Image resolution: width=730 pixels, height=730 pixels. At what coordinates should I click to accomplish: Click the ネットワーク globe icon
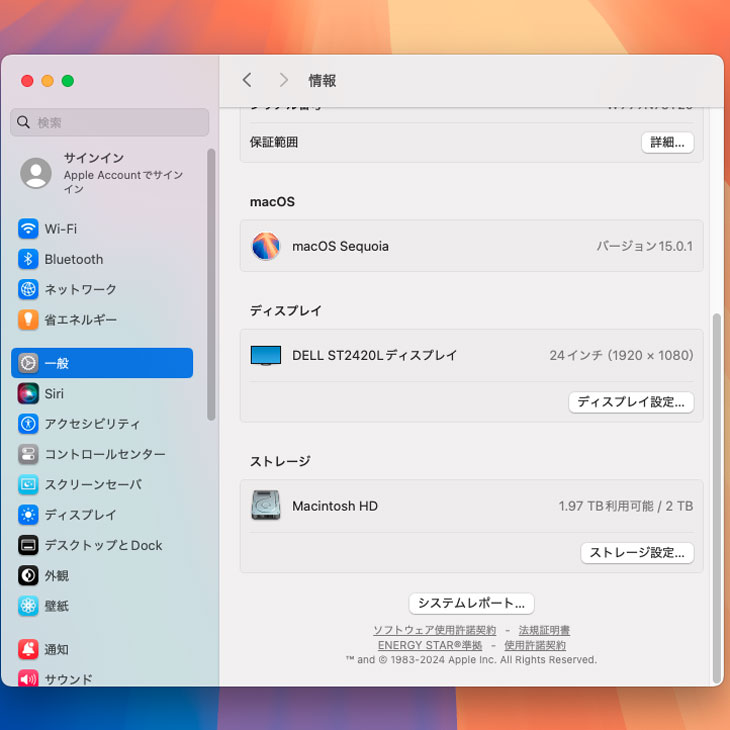click(28, 289)
